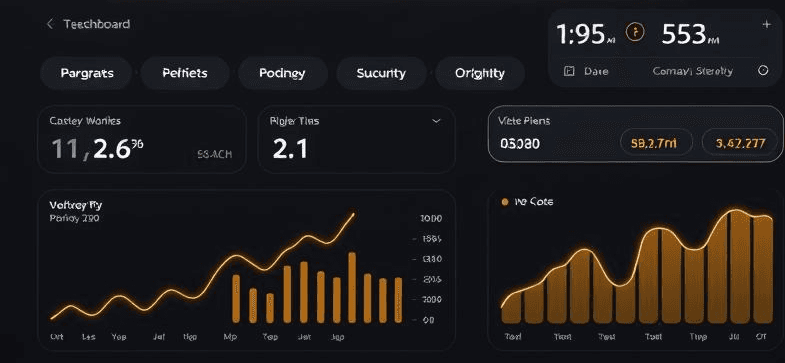The height and width of the screenshot is (363, 785).
Task: Click the Voltrey Fly chart title
Action: tap(76, 205)
